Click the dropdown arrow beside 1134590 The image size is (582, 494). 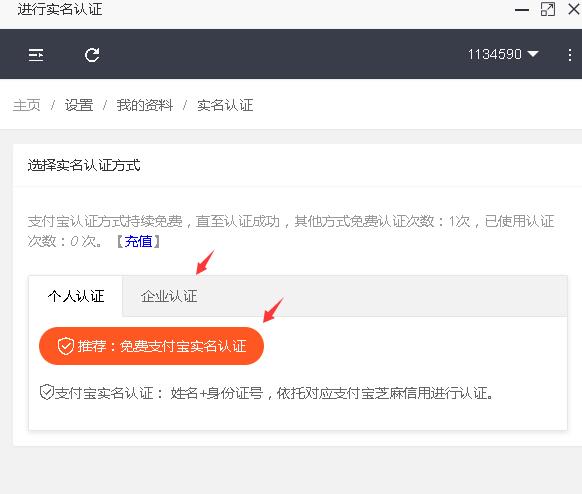tap(533, 54)
